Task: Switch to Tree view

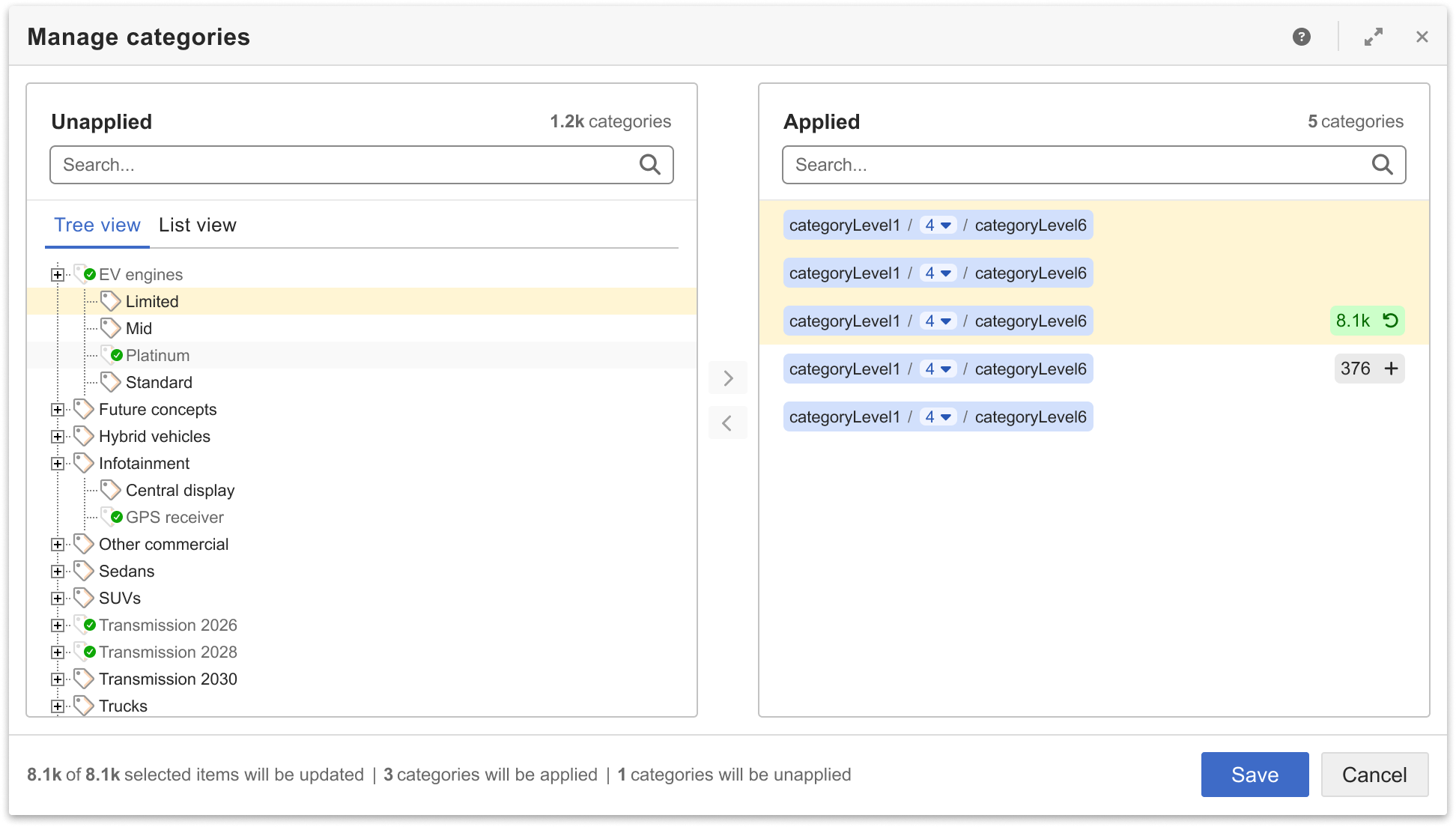Action: pyautogui.click(x=97, y=225)
